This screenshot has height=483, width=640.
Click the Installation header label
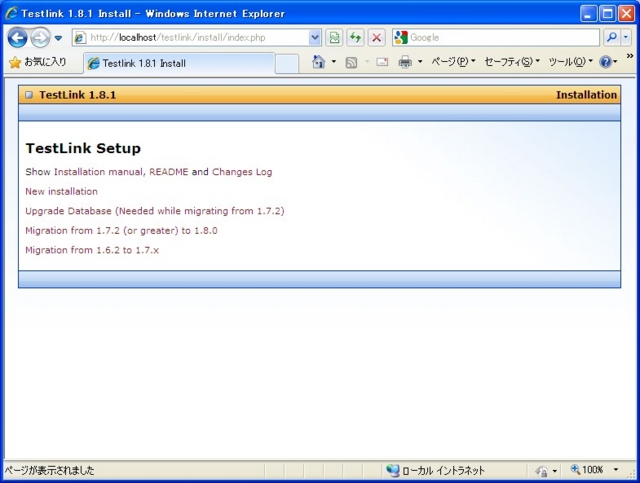[x=586, y=95]
